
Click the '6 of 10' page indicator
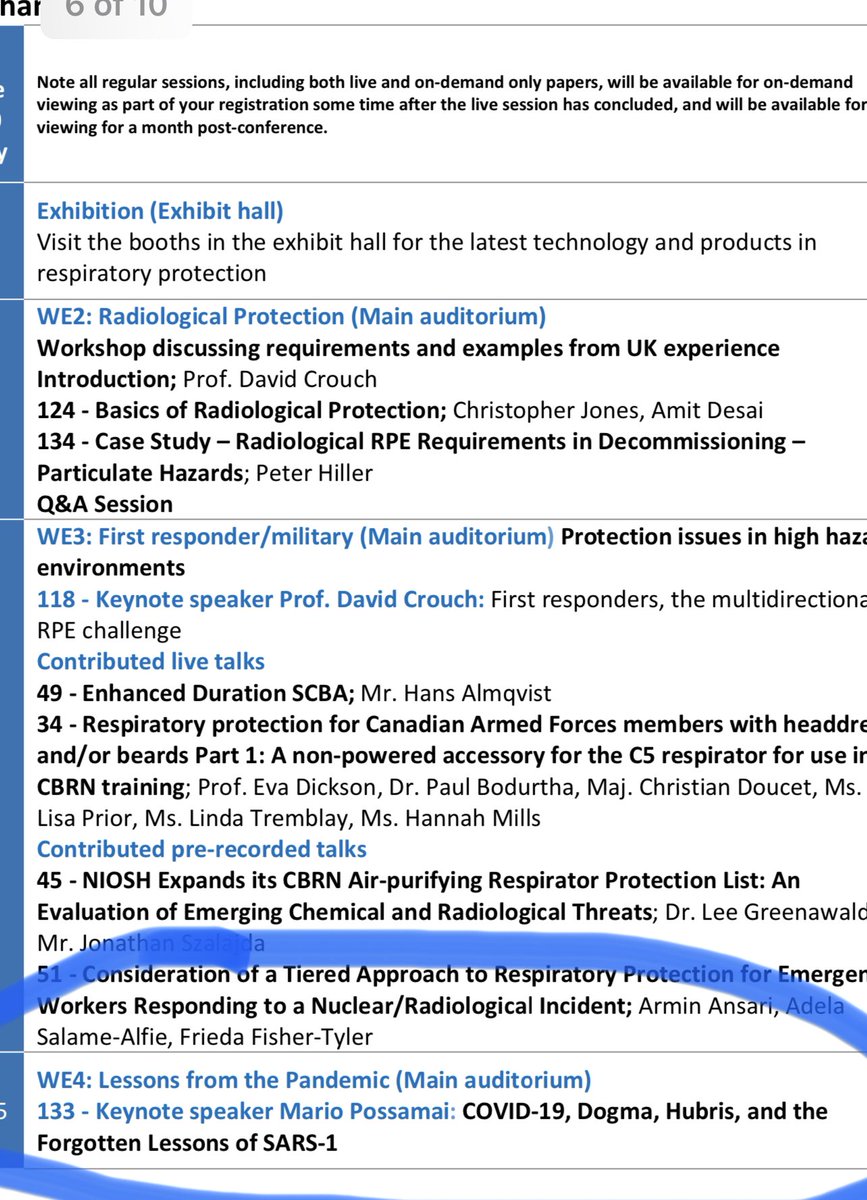pyautogui.click(x=116, y=10)
